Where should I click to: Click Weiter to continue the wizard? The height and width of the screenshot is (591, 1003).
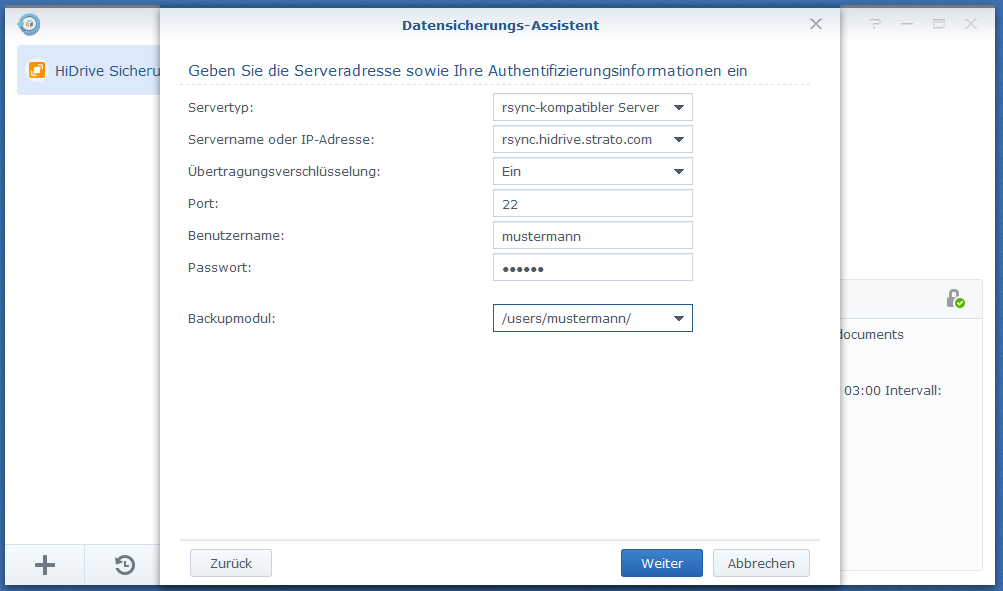(x=661, y=563)
